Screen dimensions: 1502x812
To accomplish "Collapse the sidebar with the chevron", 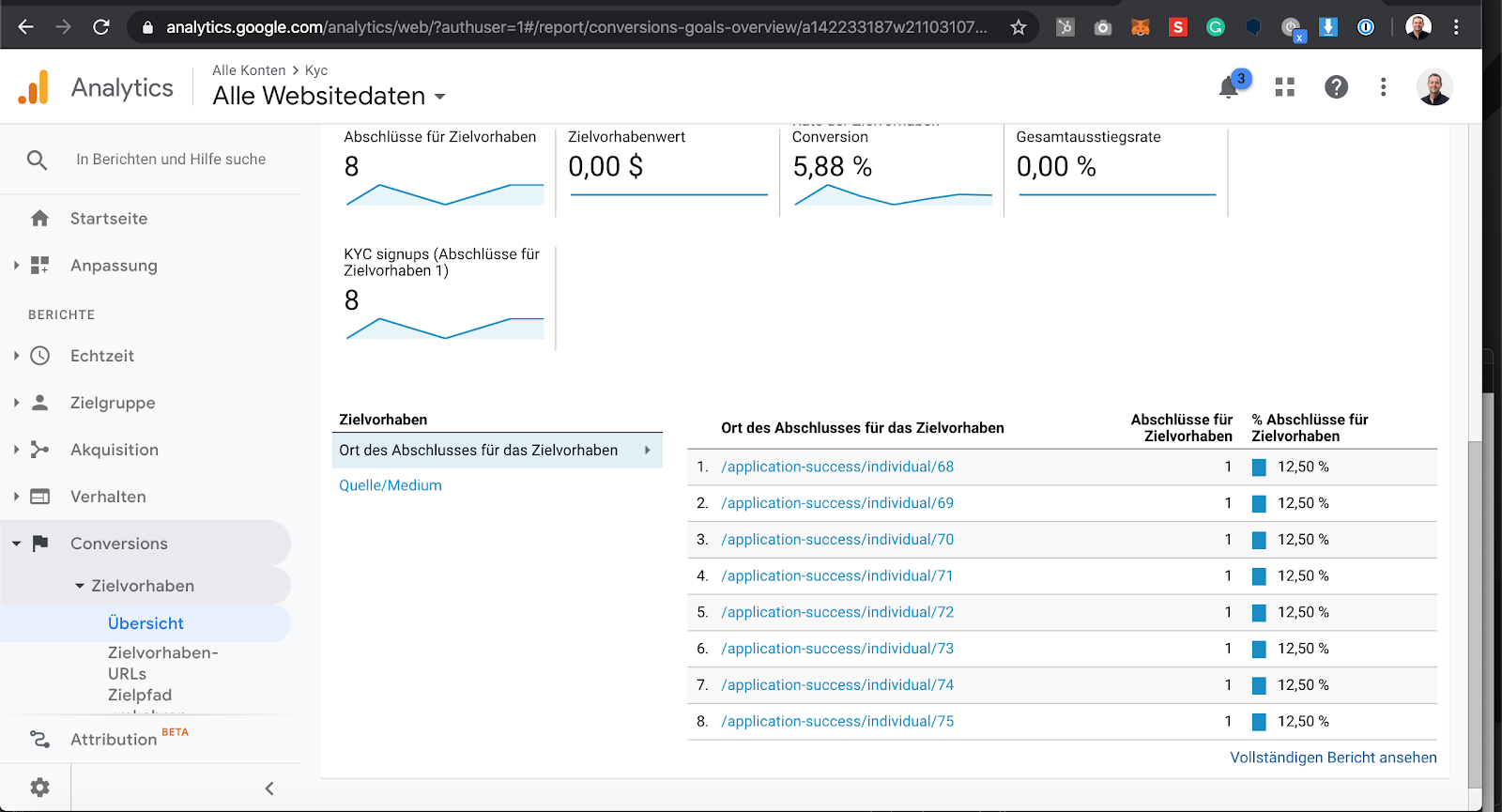I will (269, 789).
